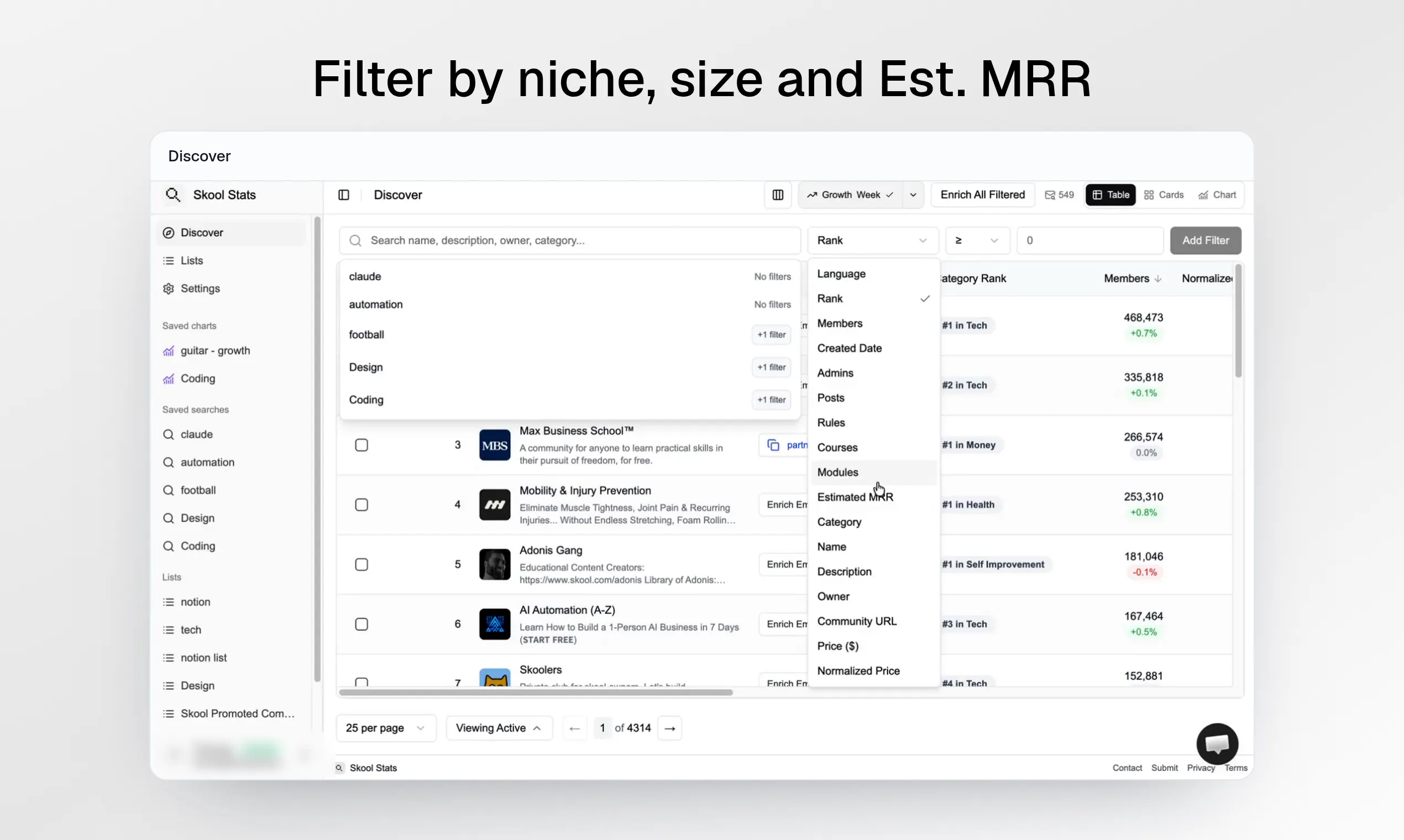The height and width of the screenshot is (840, 1404).
Task: Click Enrich All Filtered button
Action: click(x=982, y=195)
